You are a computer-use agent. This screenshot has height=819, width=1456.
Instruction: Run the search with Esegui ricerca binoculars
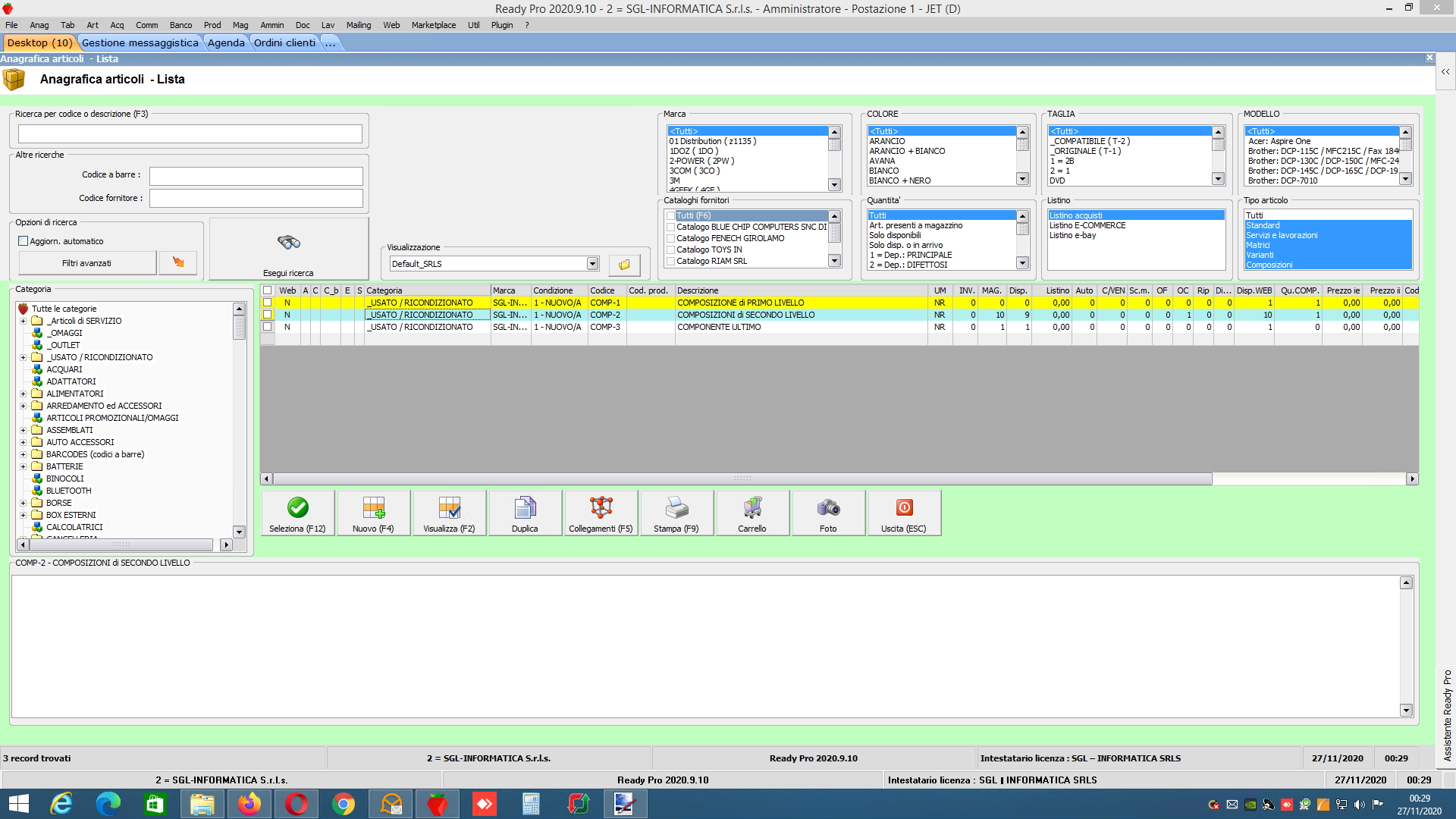[288, 249]
